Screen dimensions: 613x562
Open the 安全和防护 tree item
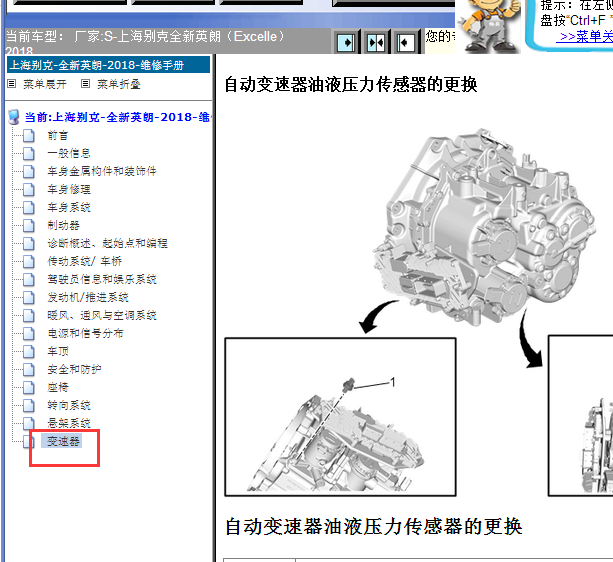74,369
